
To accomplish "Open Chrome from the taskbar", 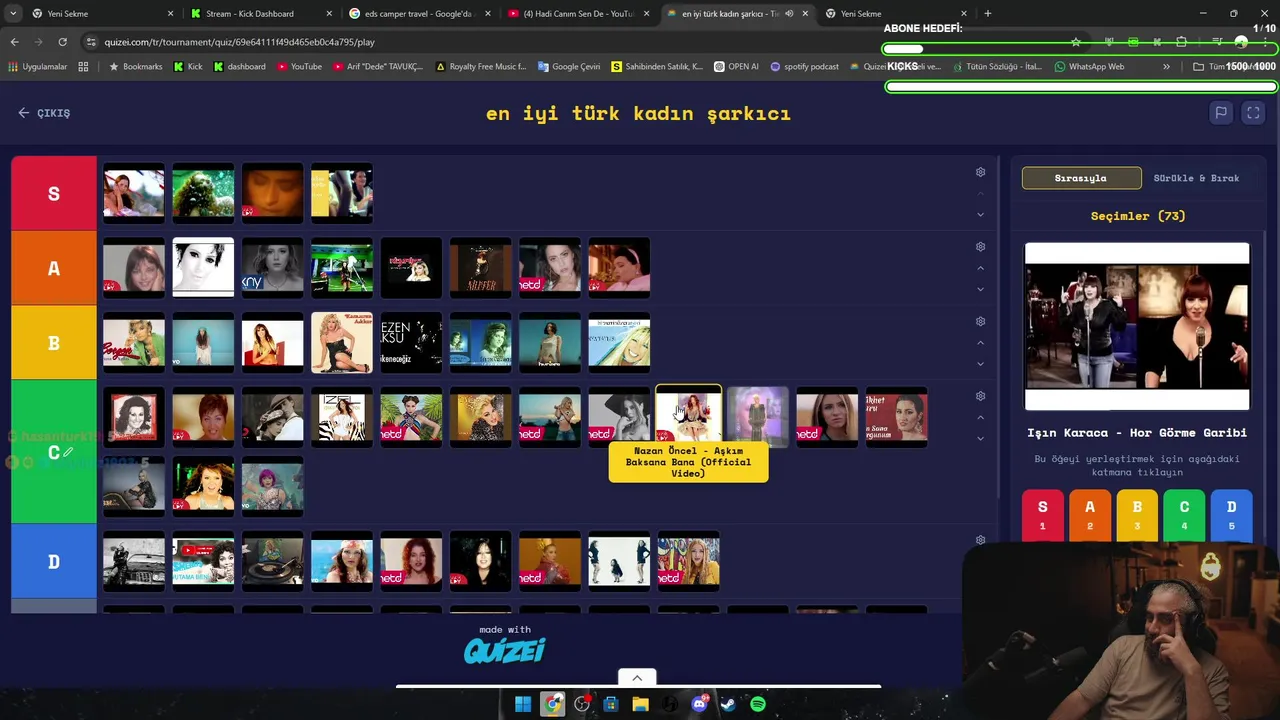I will [x=552, y=704].
